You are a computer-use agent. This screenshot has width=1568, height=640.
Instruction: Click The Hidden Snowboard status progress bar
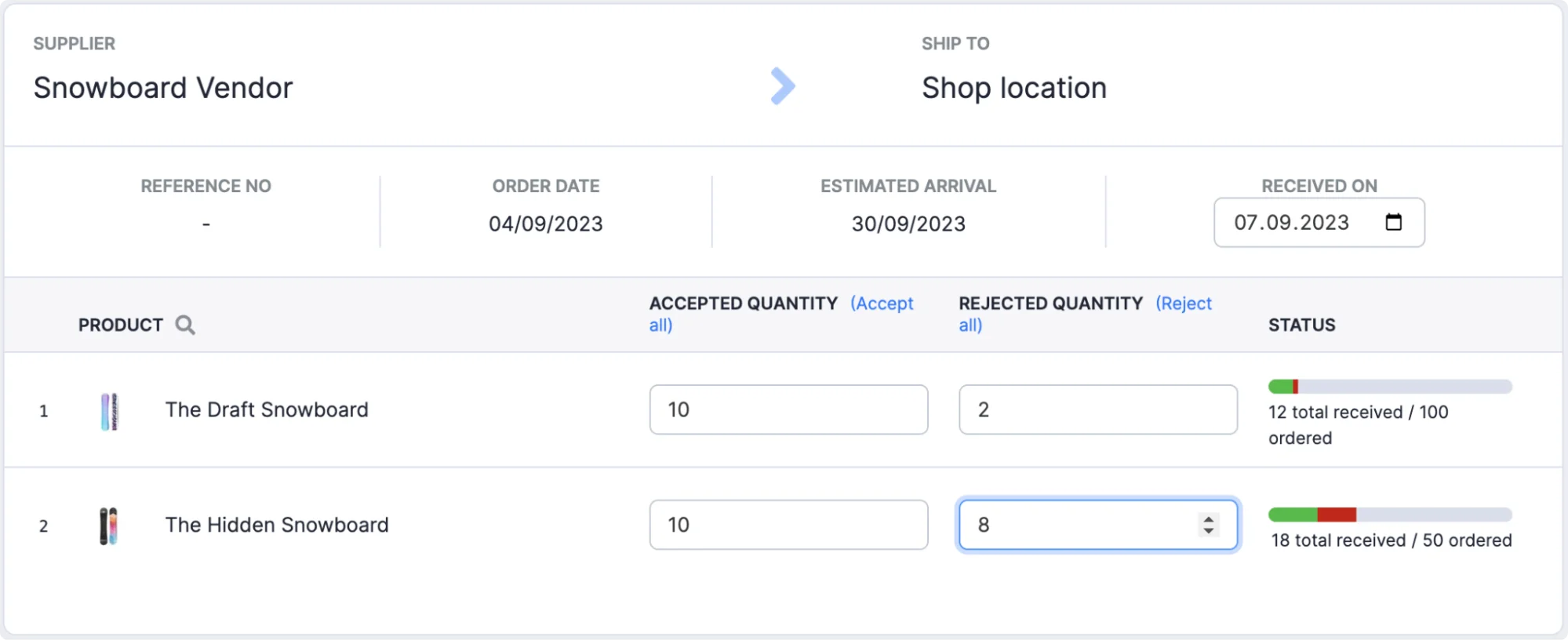coord(1390,515)
